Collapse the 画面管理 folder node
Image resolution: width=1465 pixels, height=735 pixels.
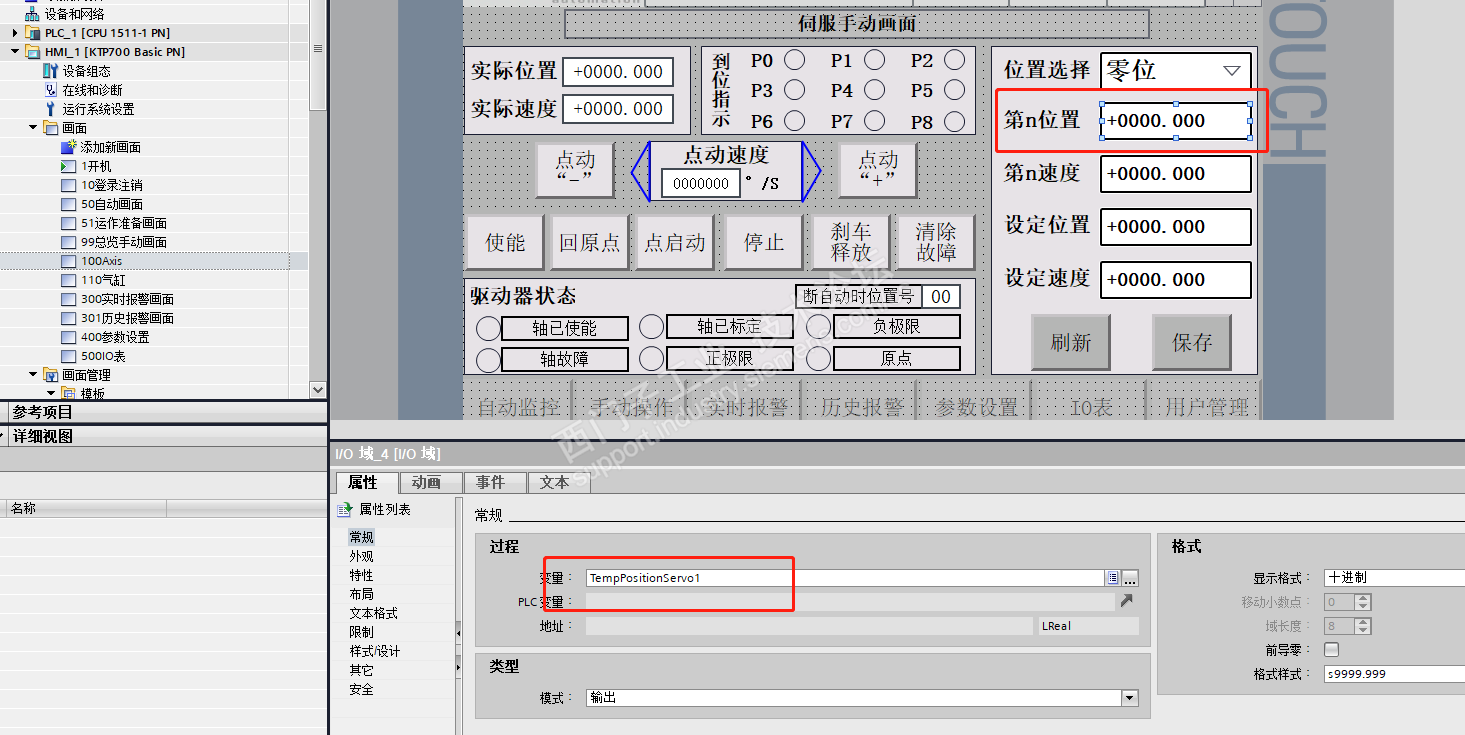(33, 375)
